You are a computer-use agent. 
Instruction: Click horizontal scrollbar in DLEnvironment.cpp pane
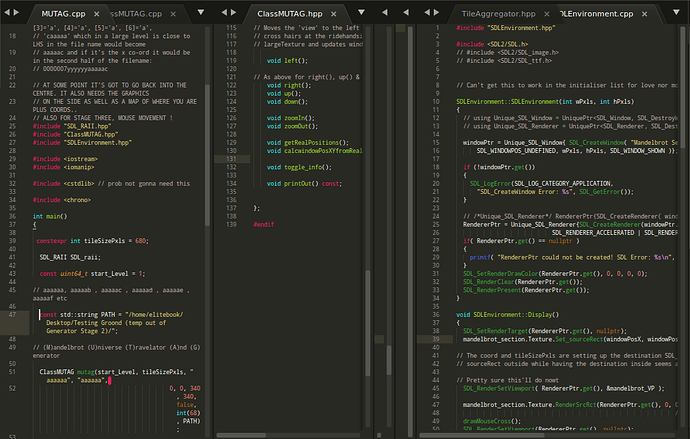[x=481, y=435]
